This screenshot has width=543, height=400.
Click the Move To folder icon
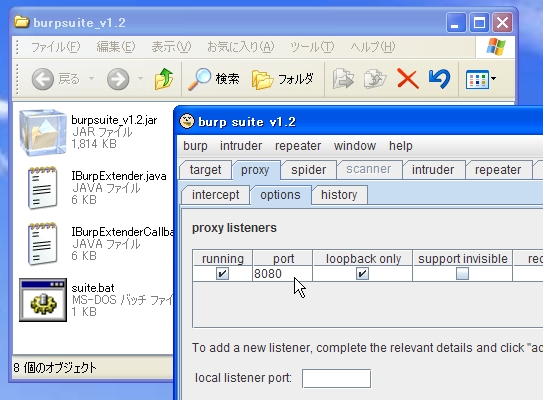pyautogui.click(x=343, y=79)
